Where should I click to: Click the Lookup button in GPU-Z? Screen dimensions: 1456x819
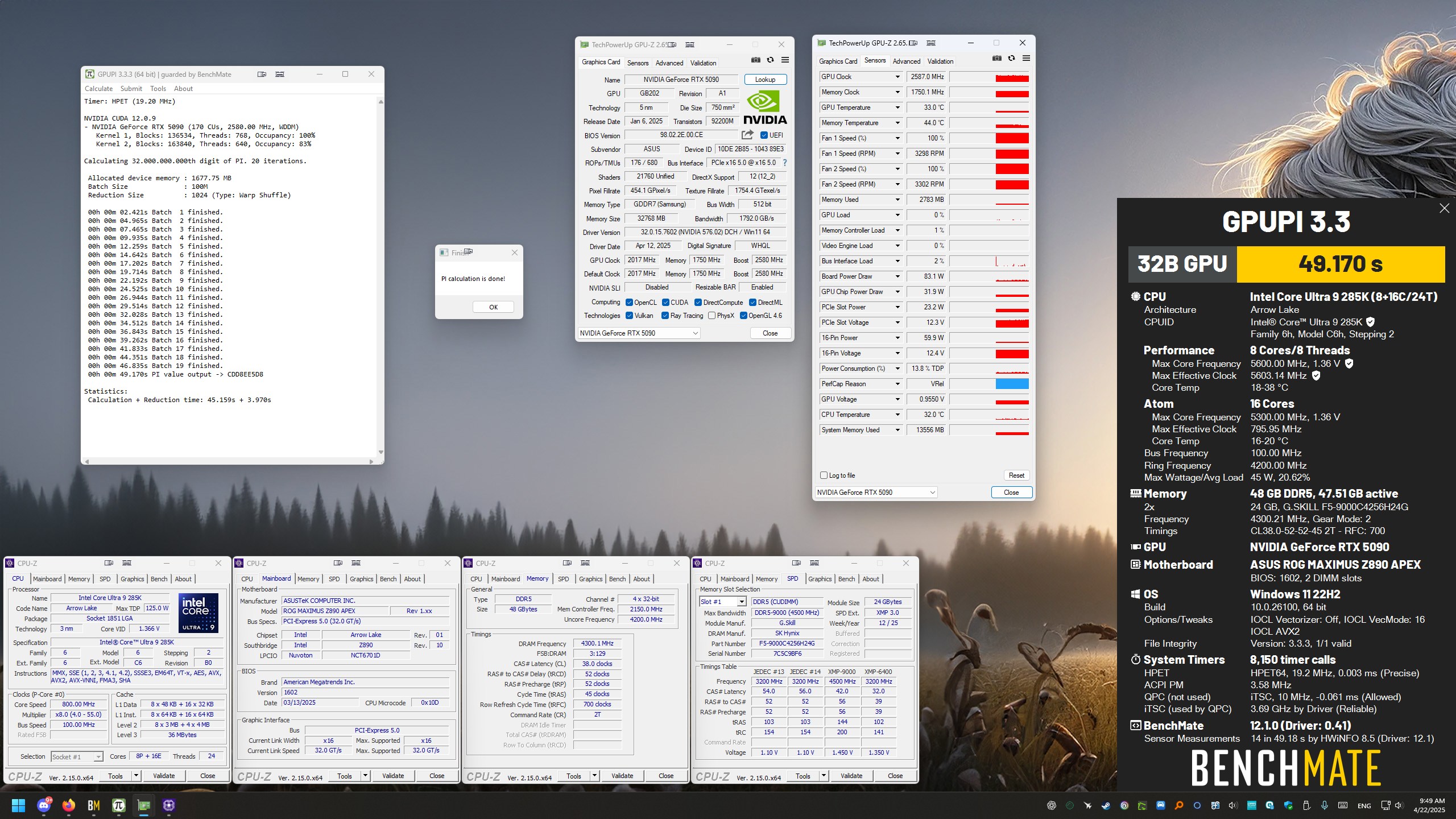tap(765, 80)
